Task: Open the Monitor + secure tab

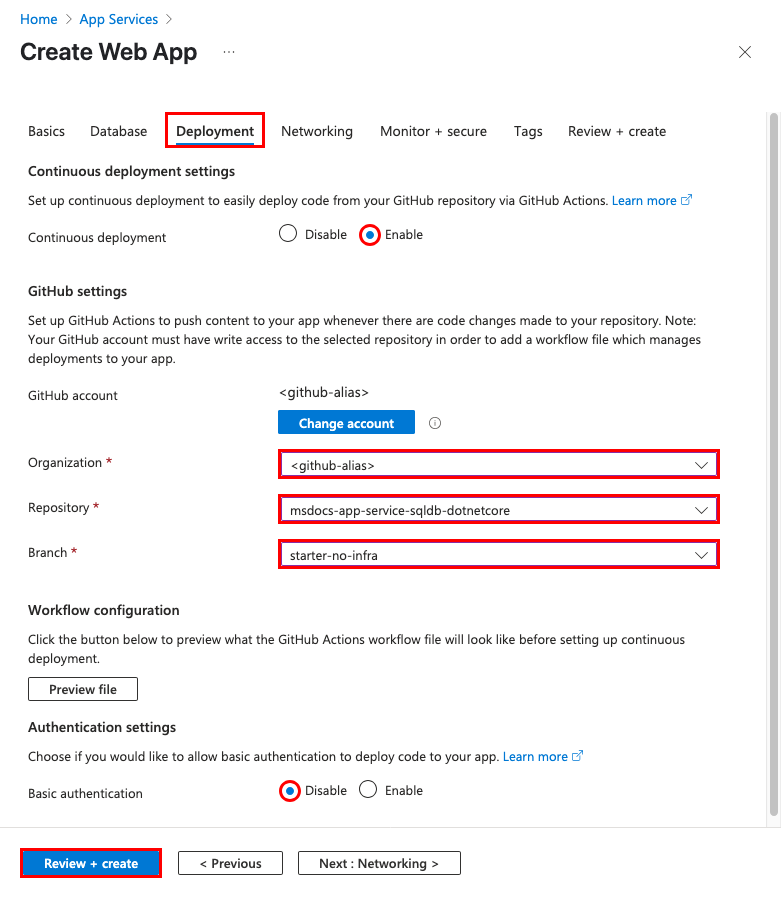Action: tap(433, 131)
